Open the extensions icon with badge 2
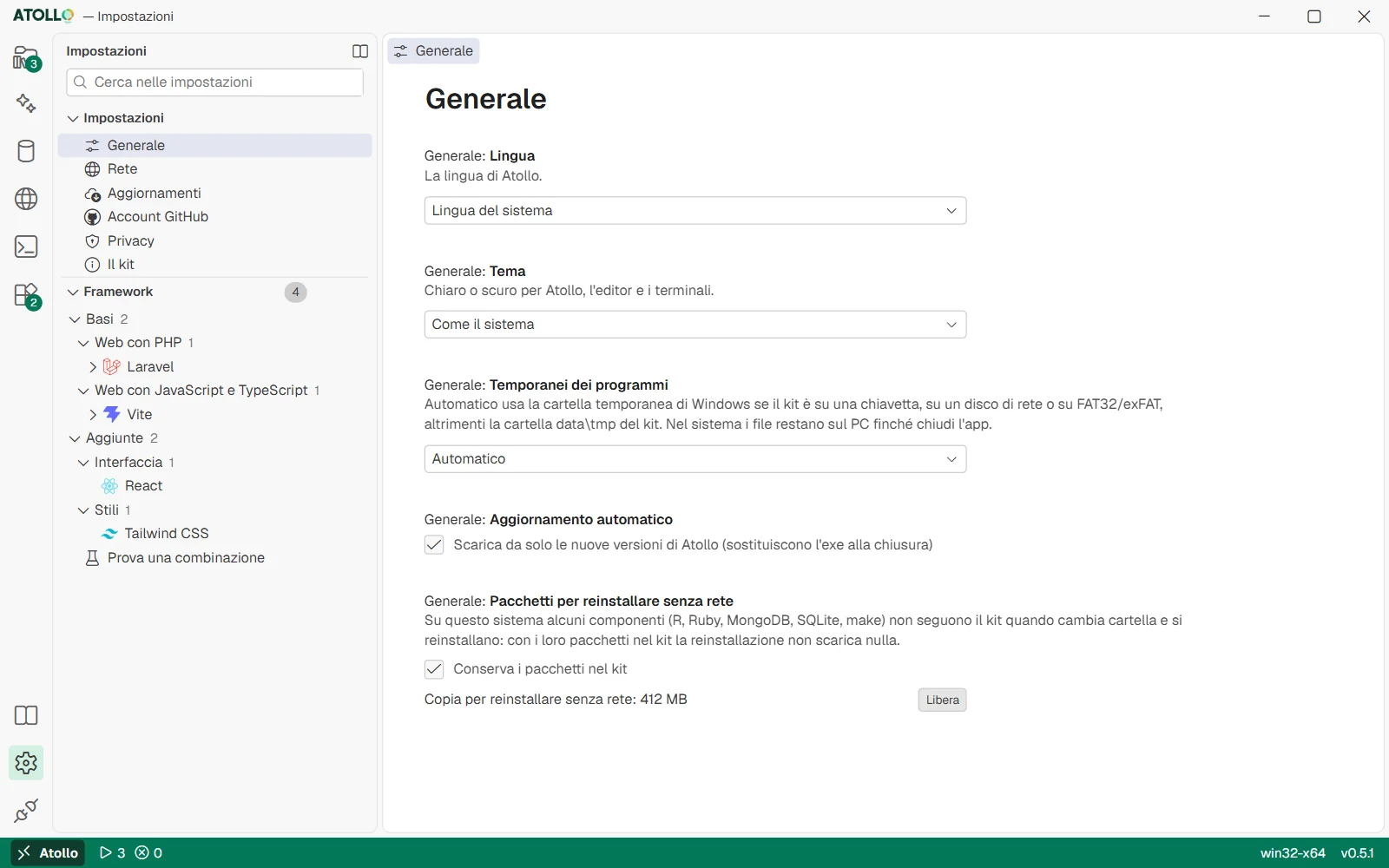Screen dimensions: 1389x868 [x=26, y=295]
